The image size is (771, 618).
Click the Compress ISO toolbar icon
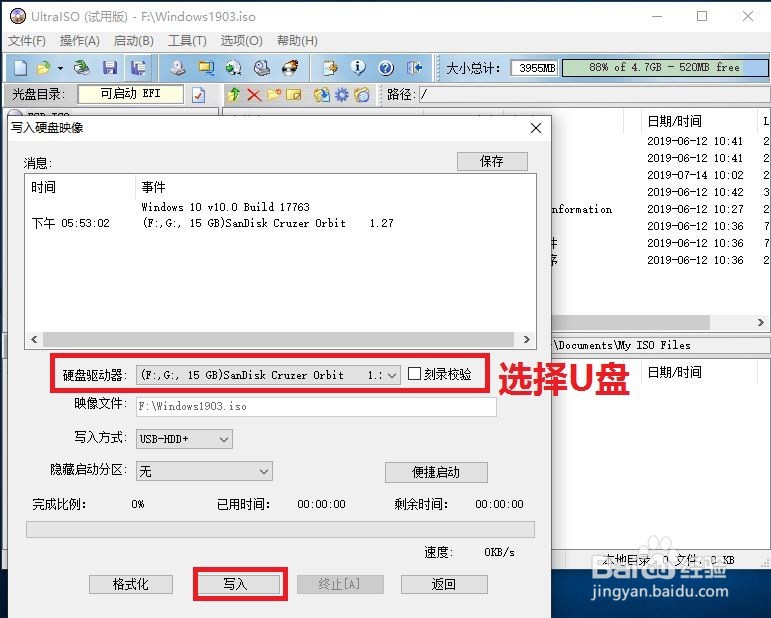pyautogui.click(x=206, y=67)
